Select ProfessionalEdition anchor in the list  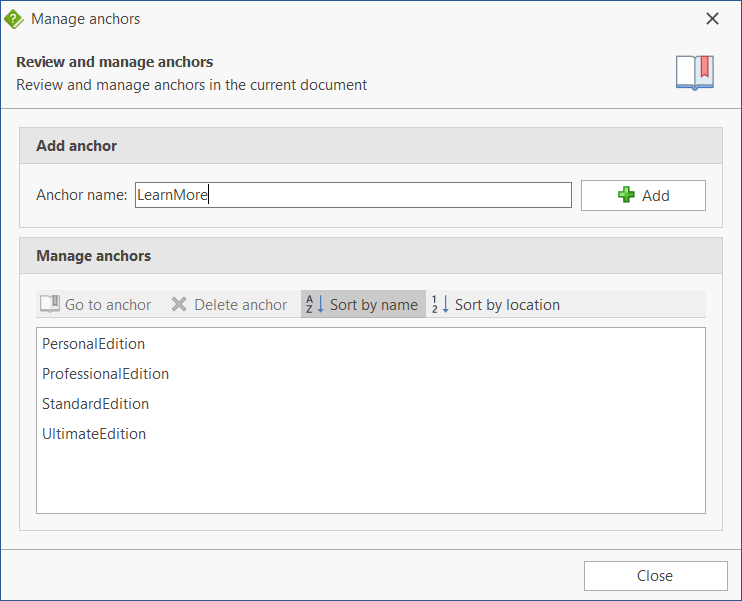click(105, 374)
